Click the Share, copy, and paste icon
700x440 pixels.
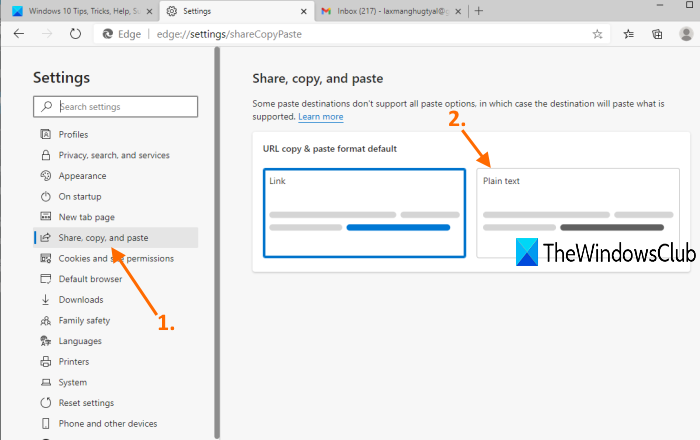pyautogui.click(x=46, y=238)
